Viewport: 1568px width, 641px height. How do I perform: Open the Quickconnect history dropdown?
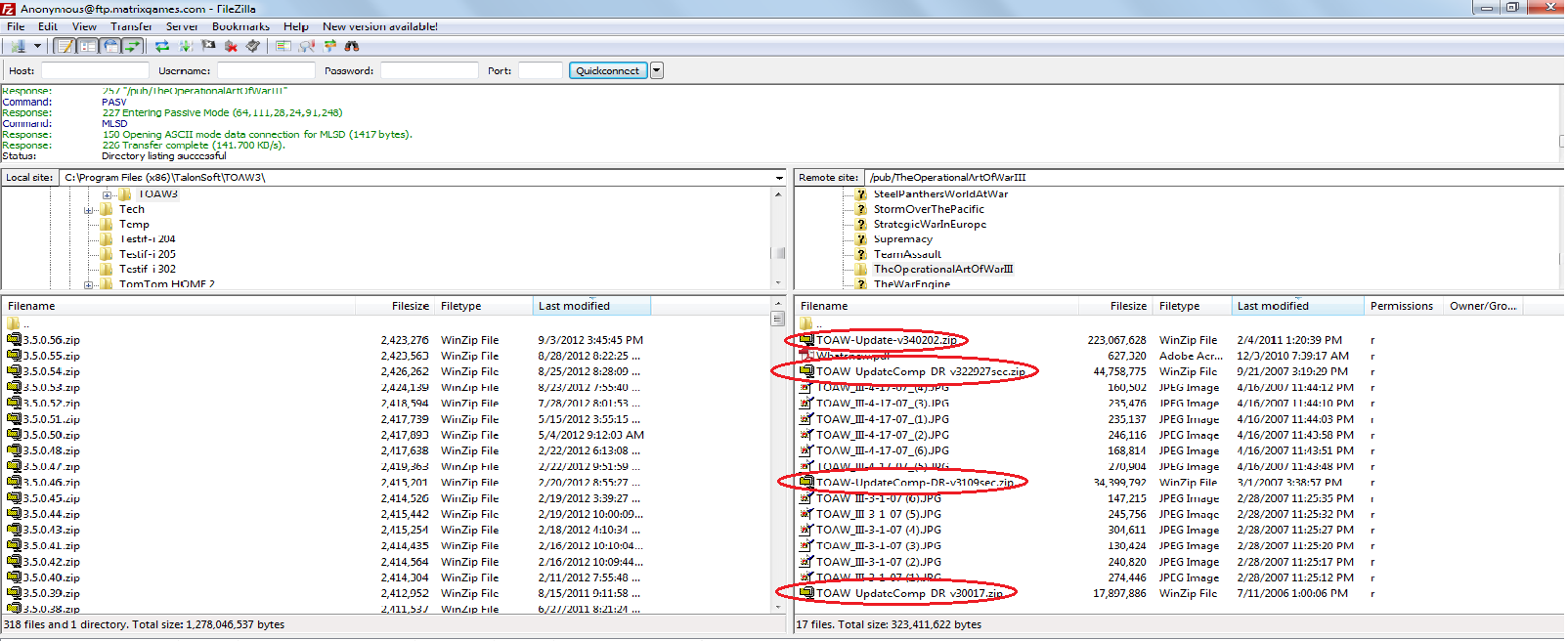tap(657, 70)
